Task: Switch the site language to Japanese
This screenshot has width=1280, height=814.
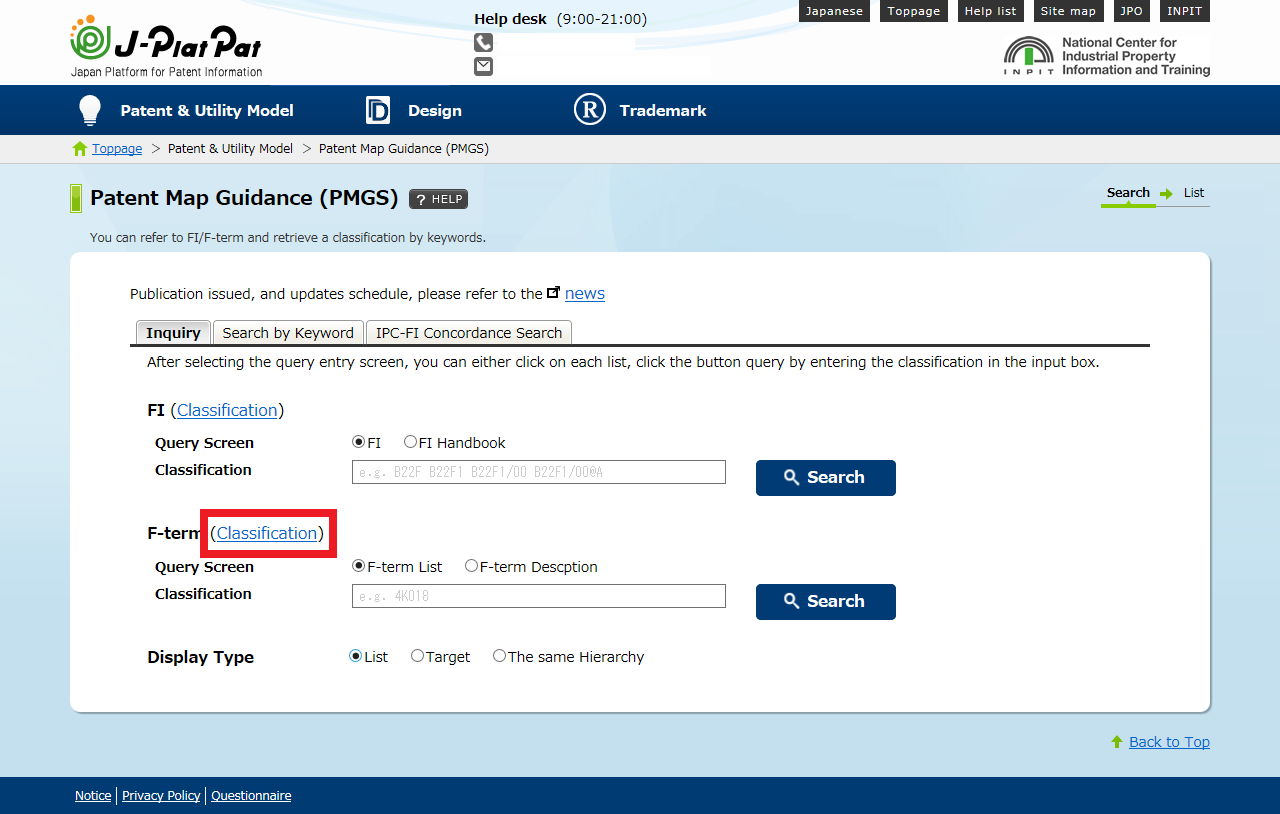Action: click(834, 11)
